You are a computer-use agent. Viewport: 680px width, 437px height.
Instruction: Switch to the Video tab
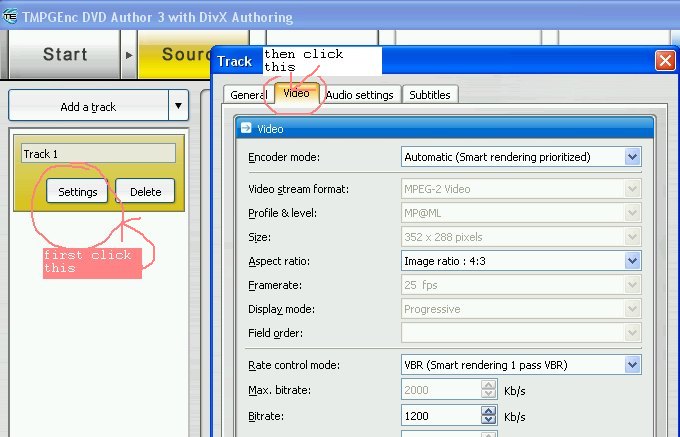click(x=297, y=93)
